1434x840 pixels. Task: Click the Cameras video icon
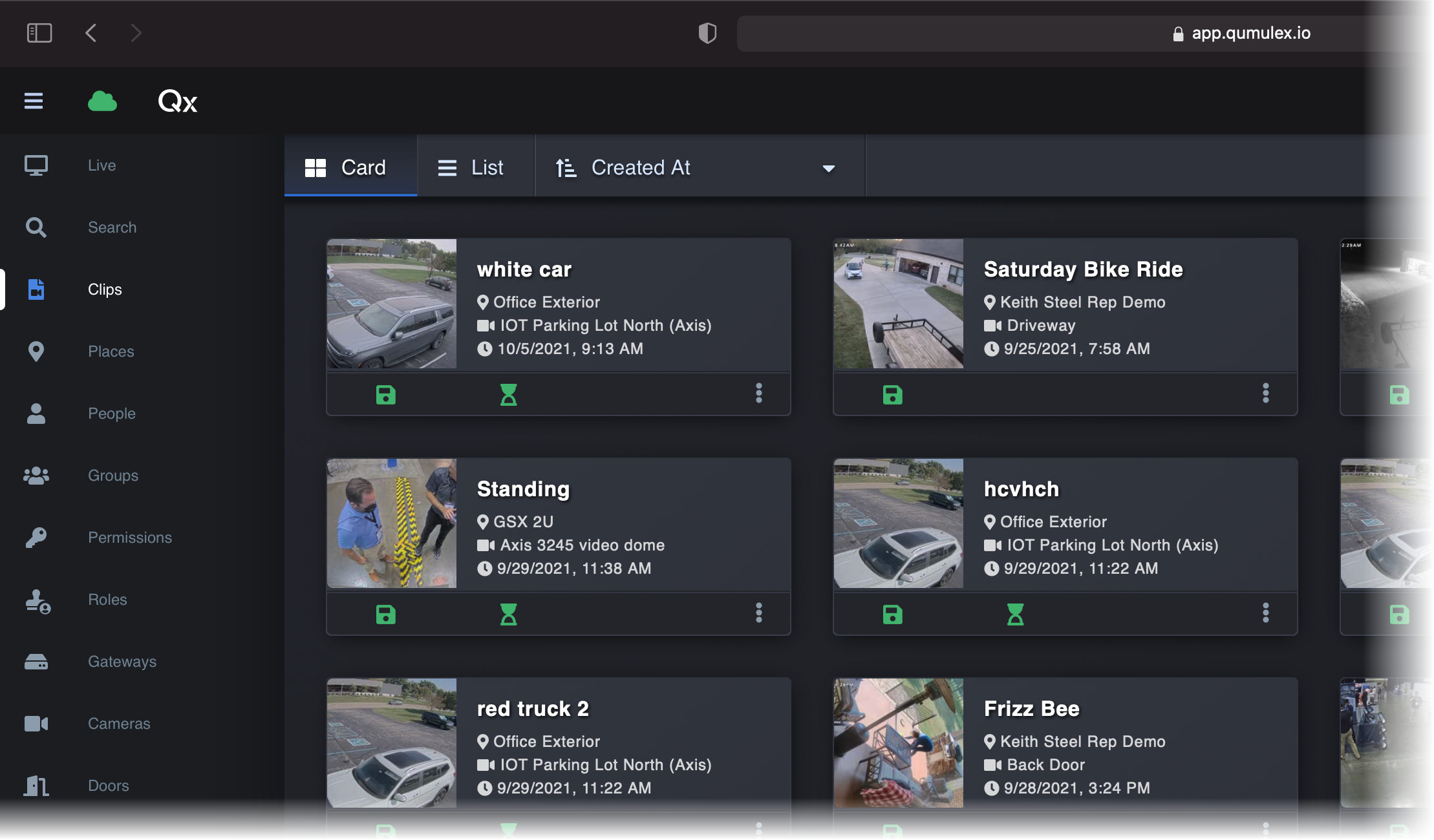(36, 724)
